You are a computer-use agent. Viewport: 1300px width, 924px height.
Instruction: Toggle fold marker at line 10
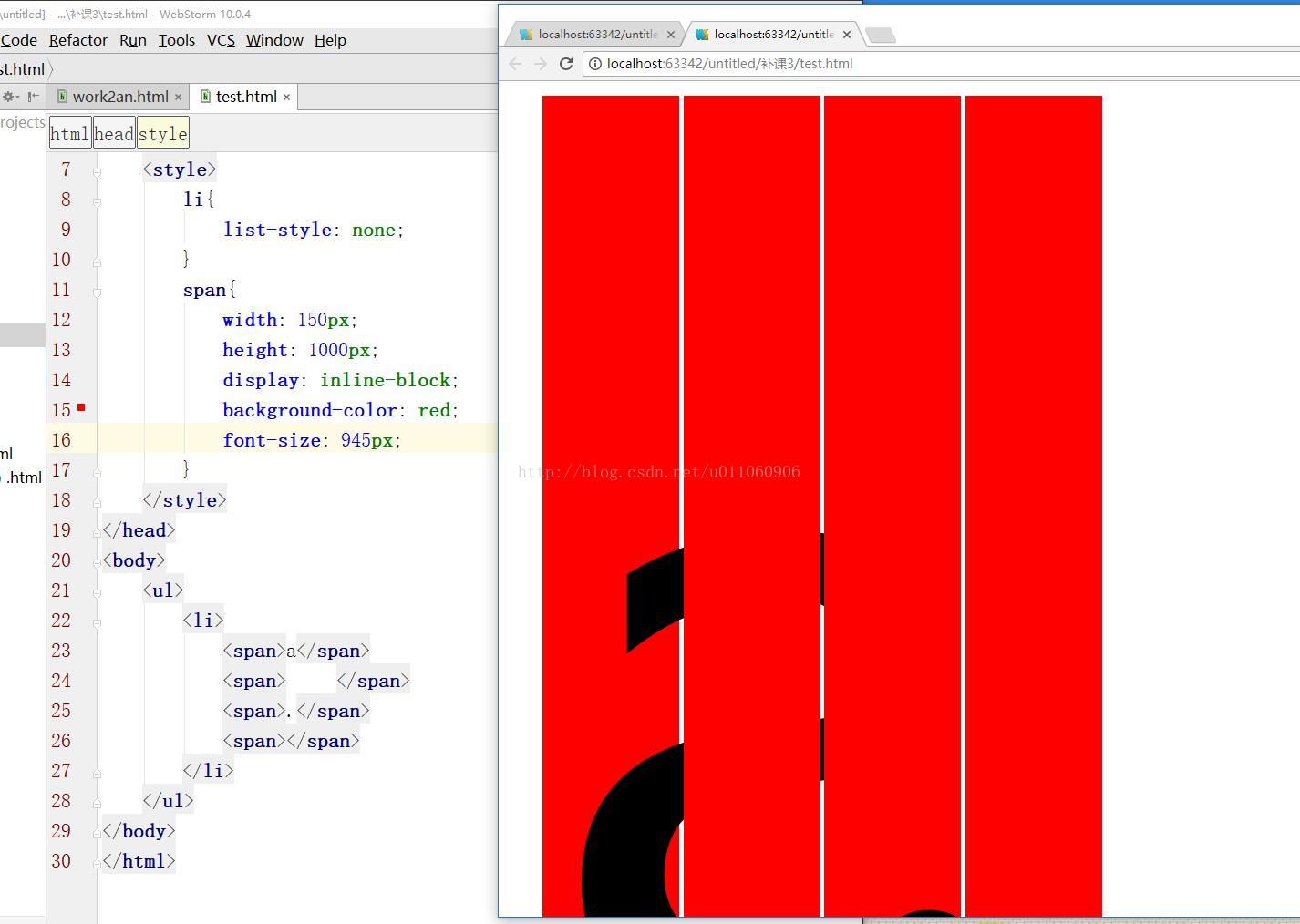click(98, 262)
